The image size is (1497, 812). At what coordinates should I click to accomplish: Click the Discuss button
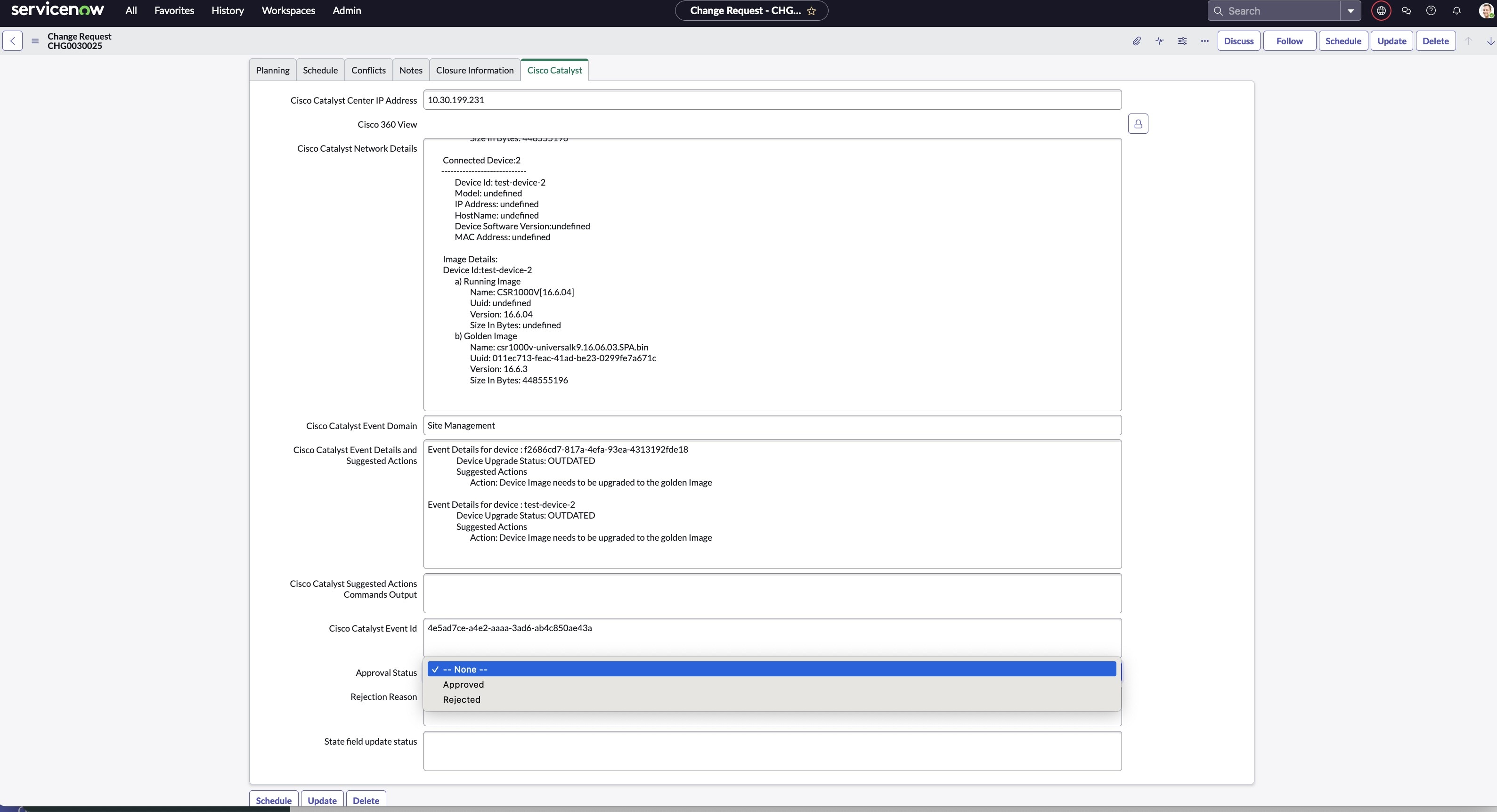click(1238, 41)
